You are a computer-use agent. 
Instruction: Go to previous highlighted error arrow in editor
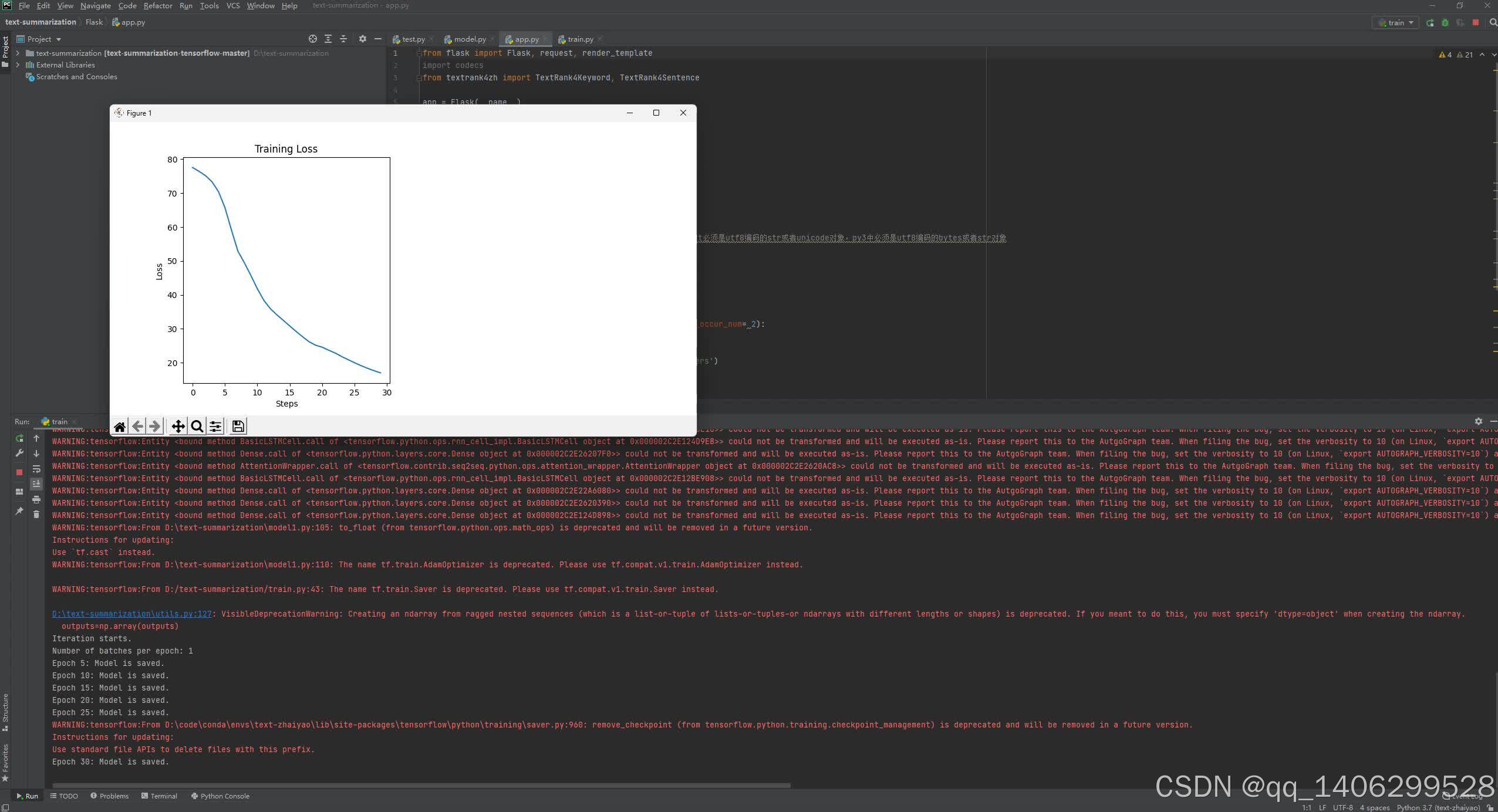(1482, 55)
